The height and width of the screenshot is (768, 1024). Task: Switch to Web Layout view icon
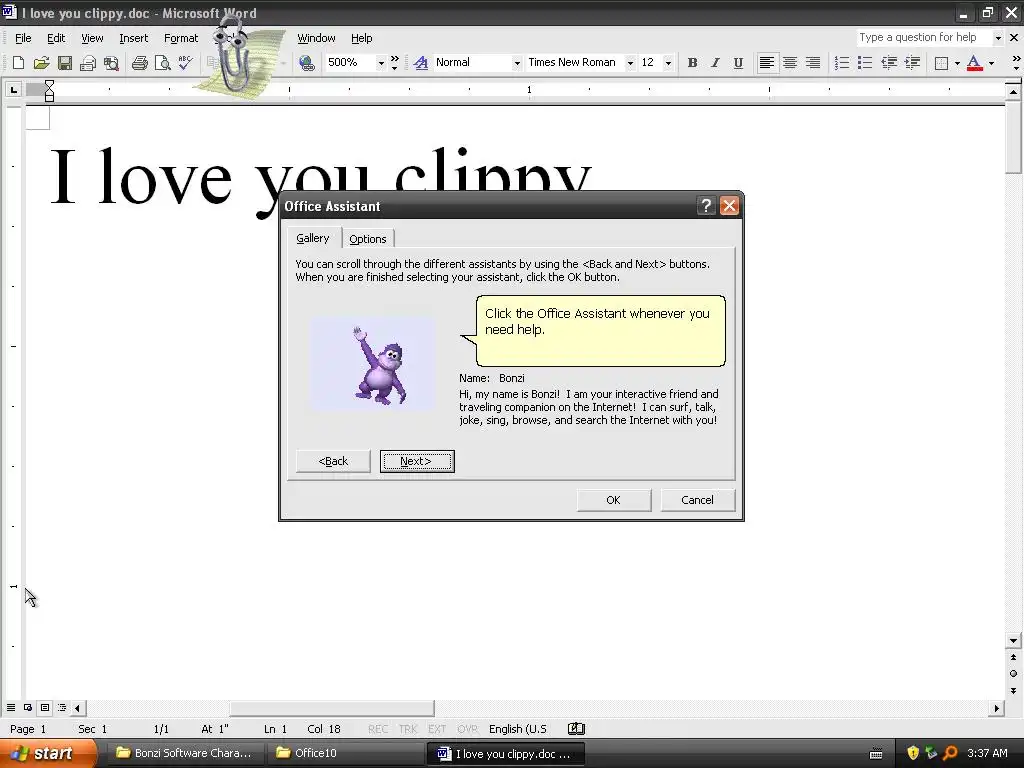coord(28,708)
